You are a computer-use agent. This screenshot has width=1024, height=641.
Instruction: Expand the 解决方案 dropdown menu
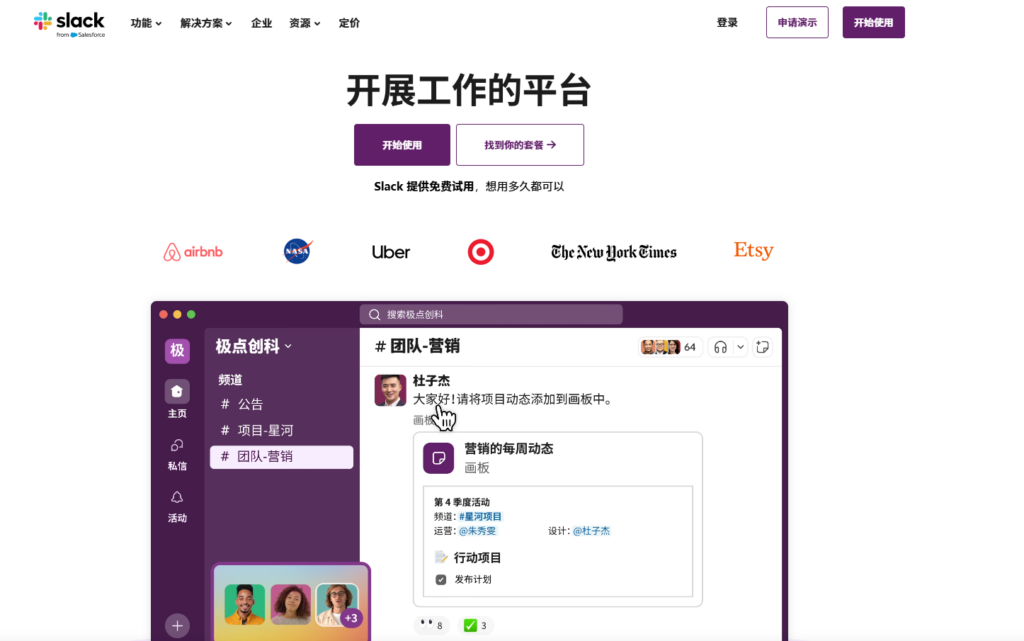206,23
